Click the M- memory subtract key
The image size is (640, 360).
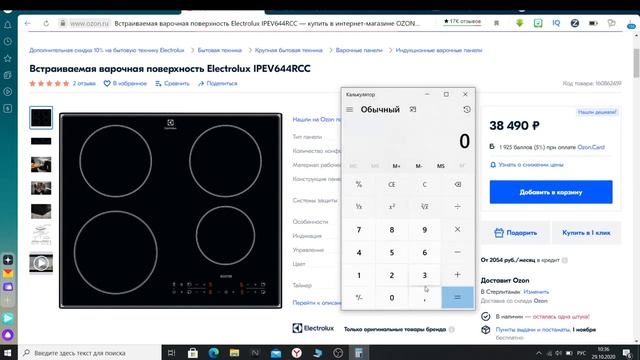click(419, 166)
